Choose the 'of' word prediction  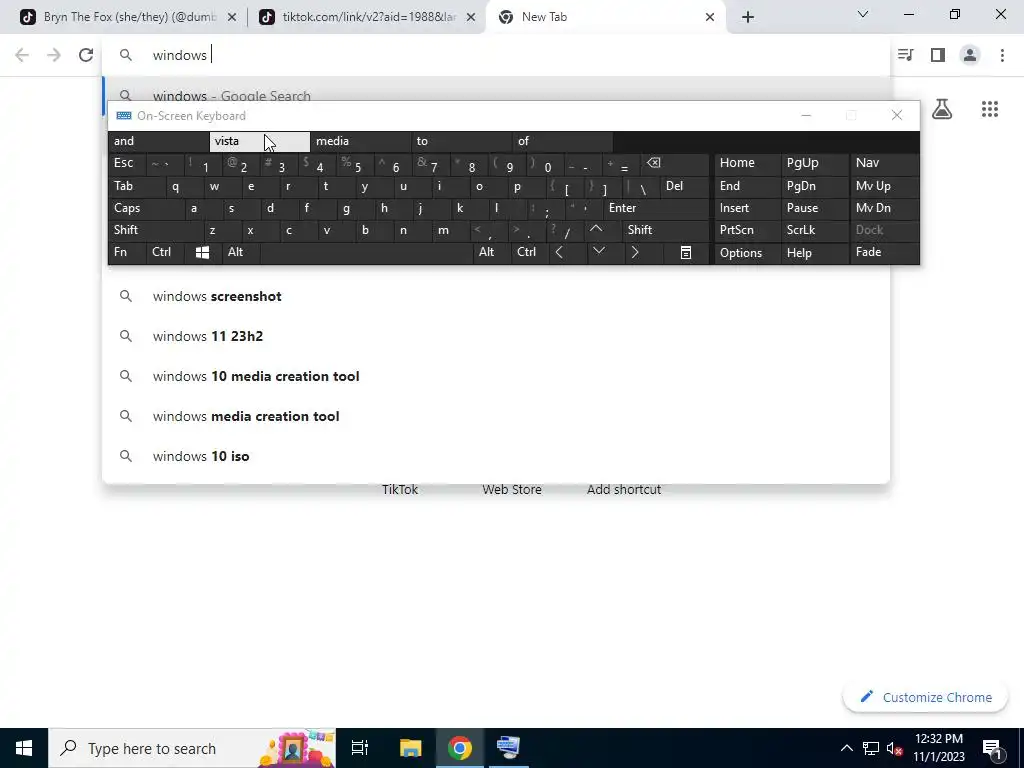click(x=563, y=141)
